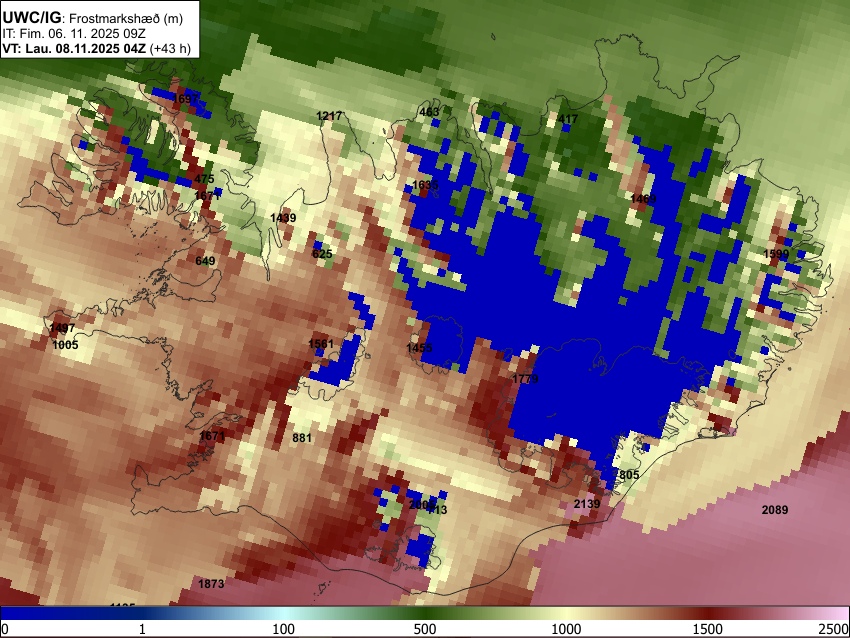Click the 'VT: Lau. 08.11.2025 04Z (+43 h)' line
The image size is (850, 638).
coord(96,49)
